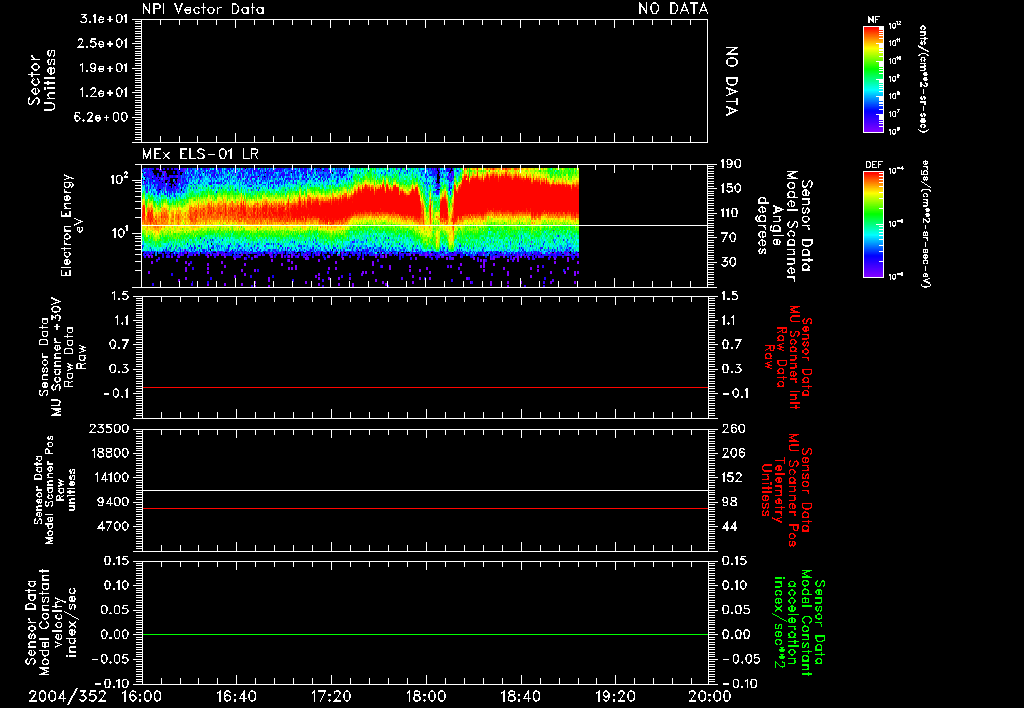Click the 20:00 time axis label
The height and width of the screenshot is (708, 1024).
(709, 696)
